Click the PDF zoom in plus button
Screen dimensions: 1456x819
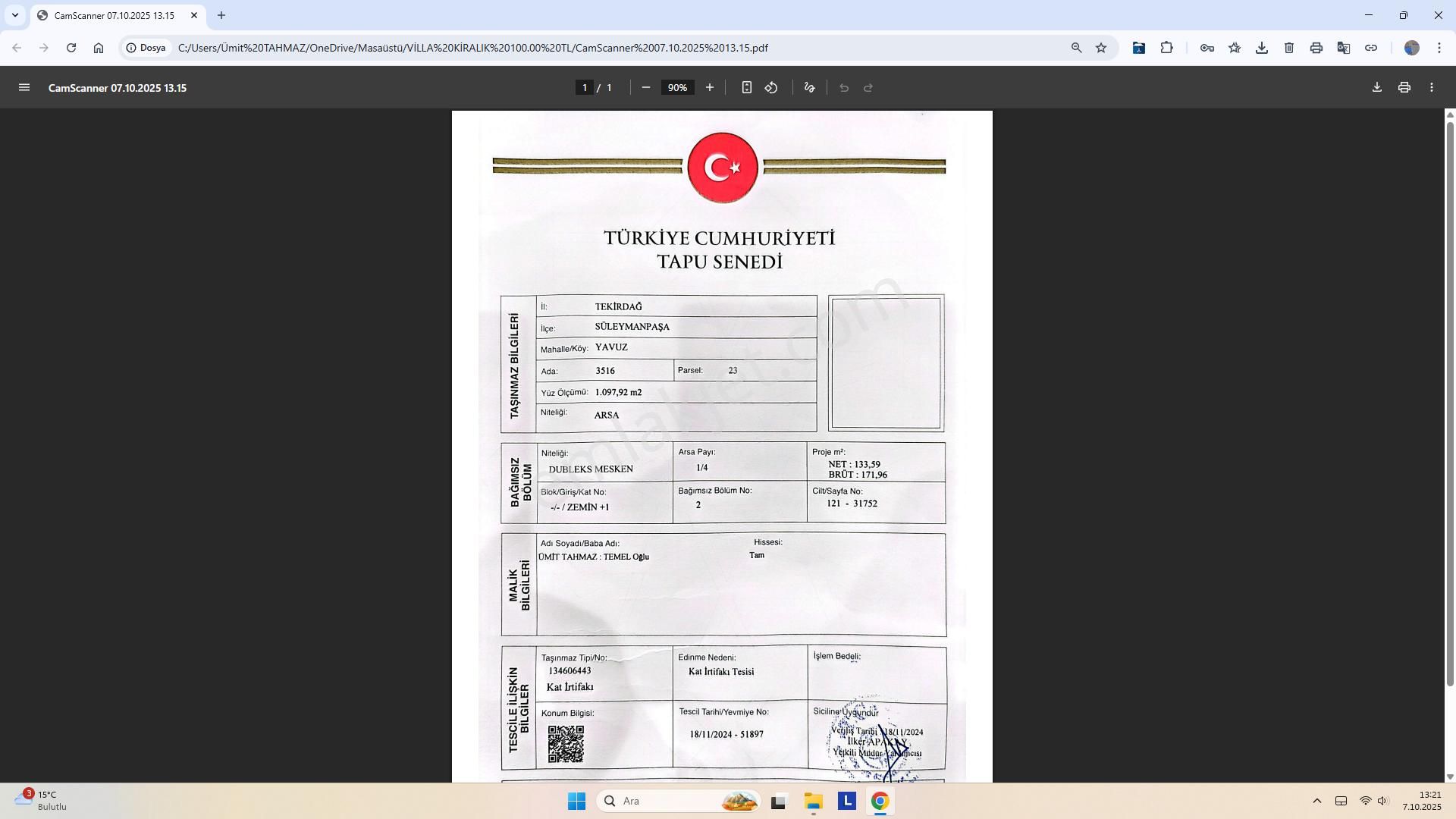tap(709, 88)
